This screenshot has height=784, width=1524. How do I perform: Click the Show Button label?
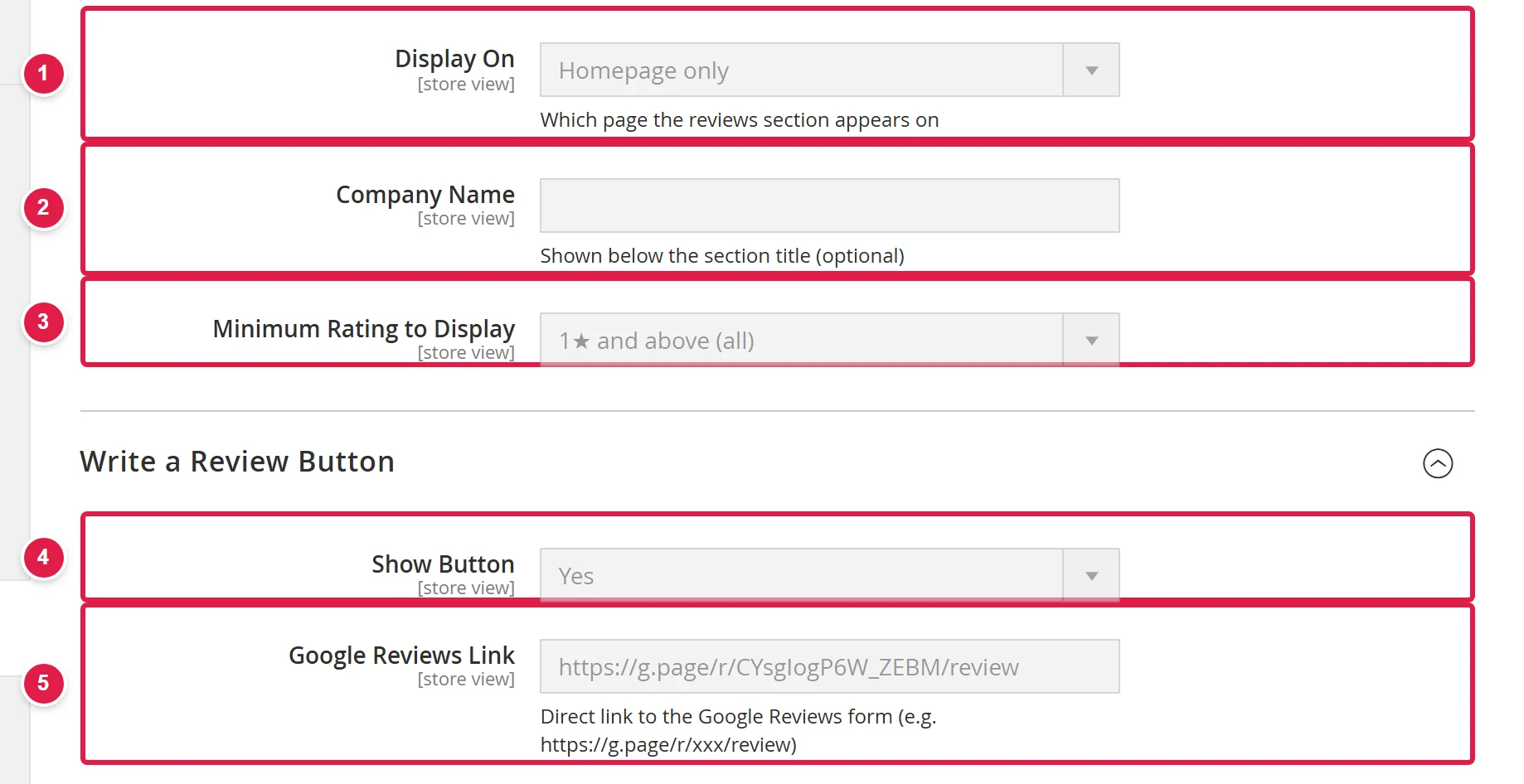click(x=443, y=564)
